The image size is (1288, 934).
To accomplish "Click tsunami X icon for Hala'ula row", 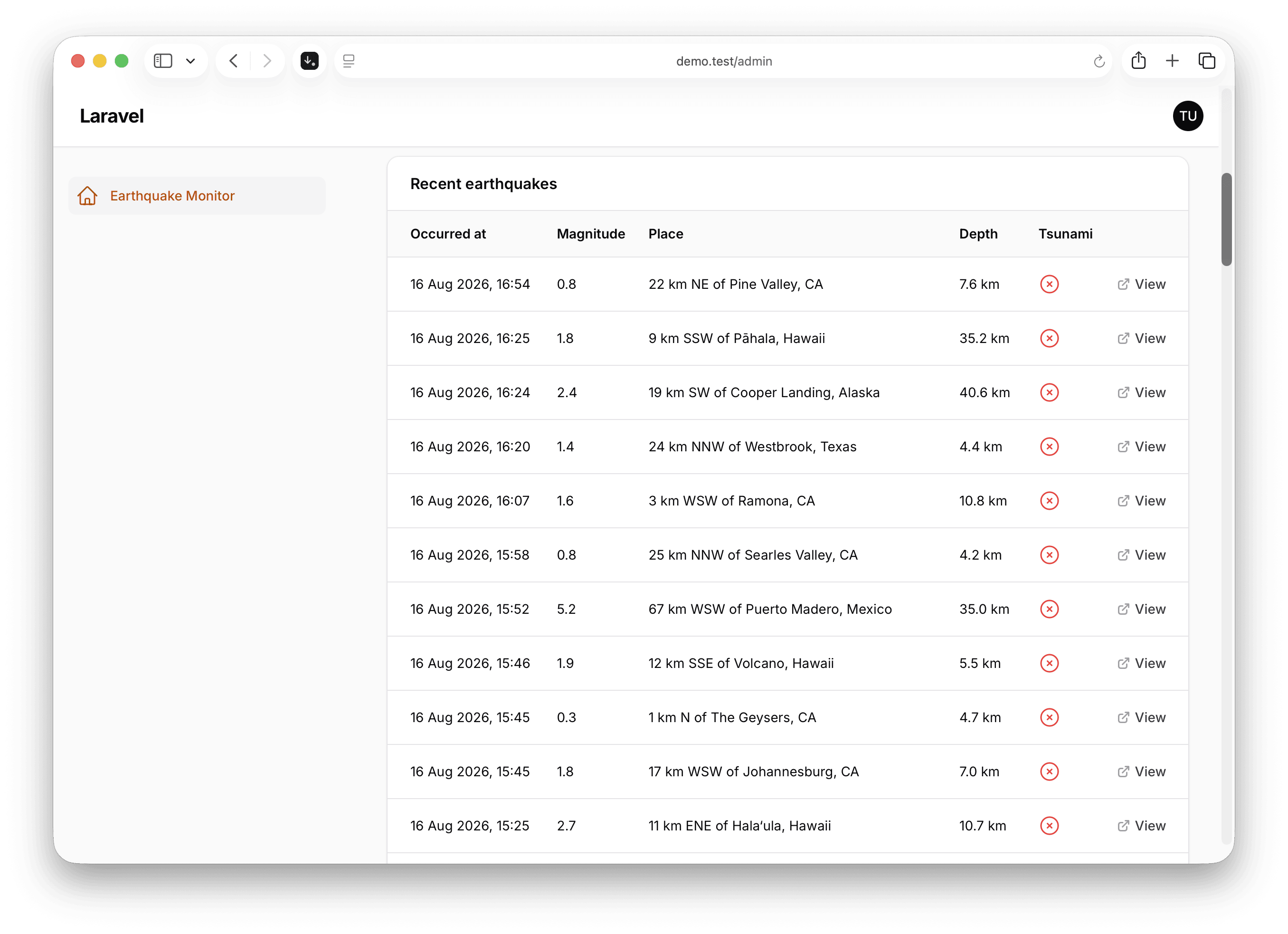I will click(1050, 826).
